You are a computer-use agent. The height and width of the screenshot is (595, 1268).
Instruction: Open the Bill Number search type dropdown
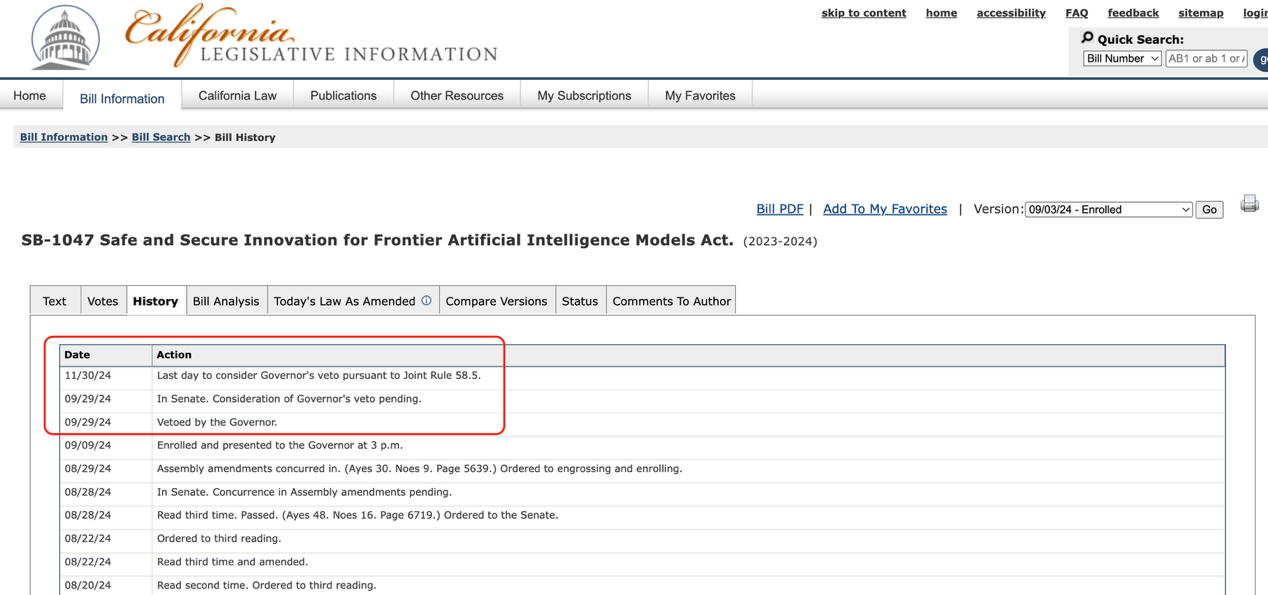coord(1122,59)
